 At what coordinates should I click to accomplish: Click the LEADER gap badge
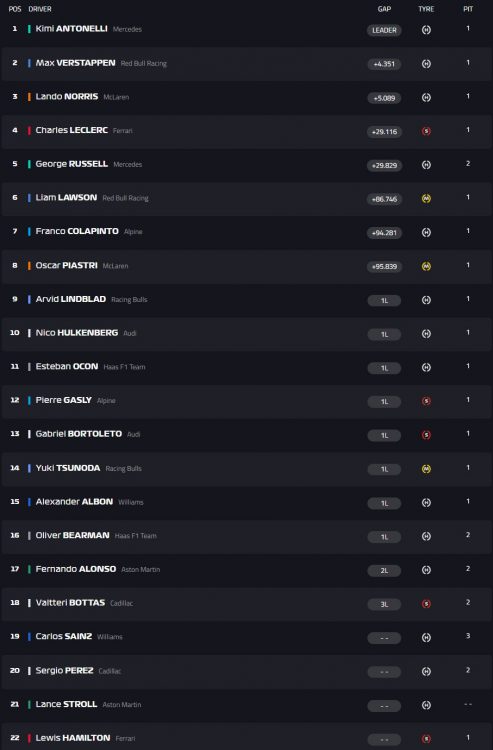(x=384, y=30)
